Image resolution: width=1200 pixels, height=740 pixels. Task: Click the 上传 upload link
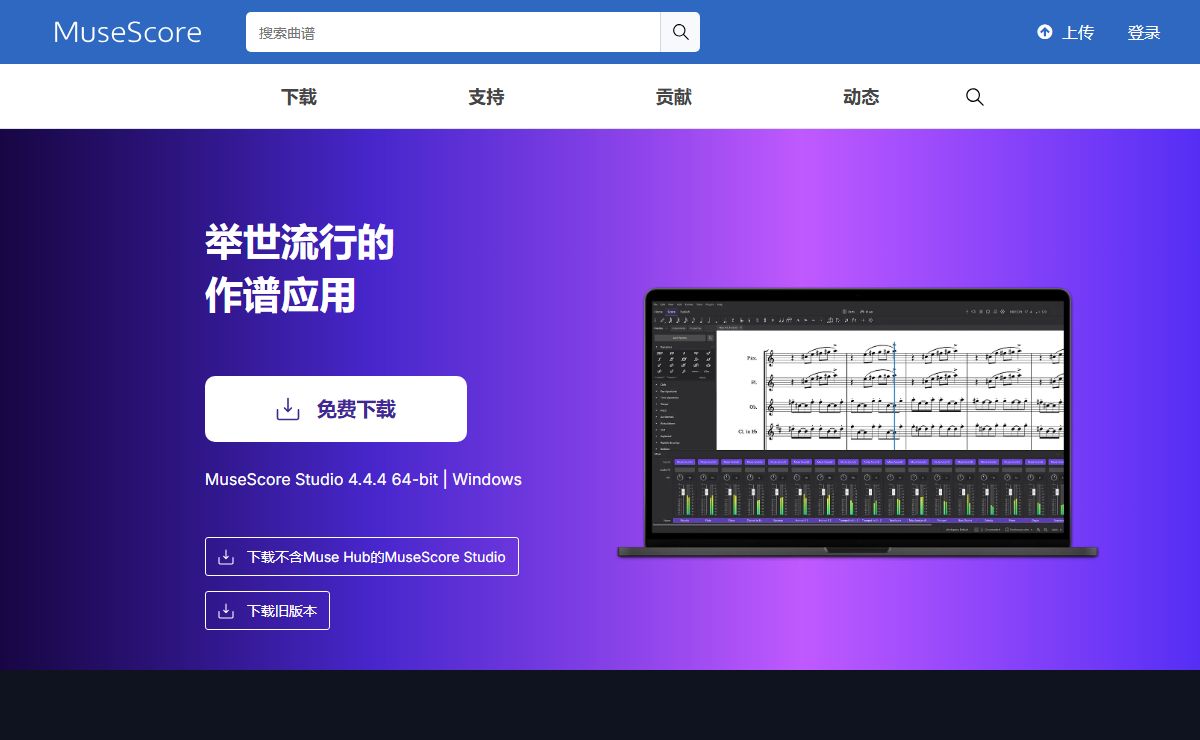pos(1065,32)
